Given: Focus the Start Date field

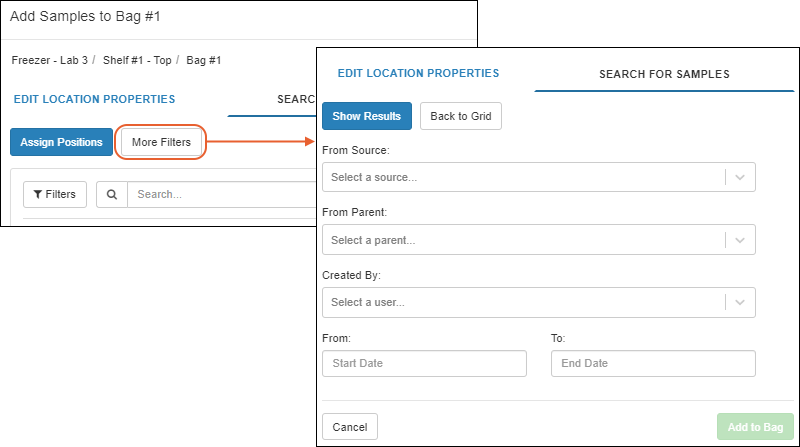Looking at the screenshot, I should pos(424,363).
